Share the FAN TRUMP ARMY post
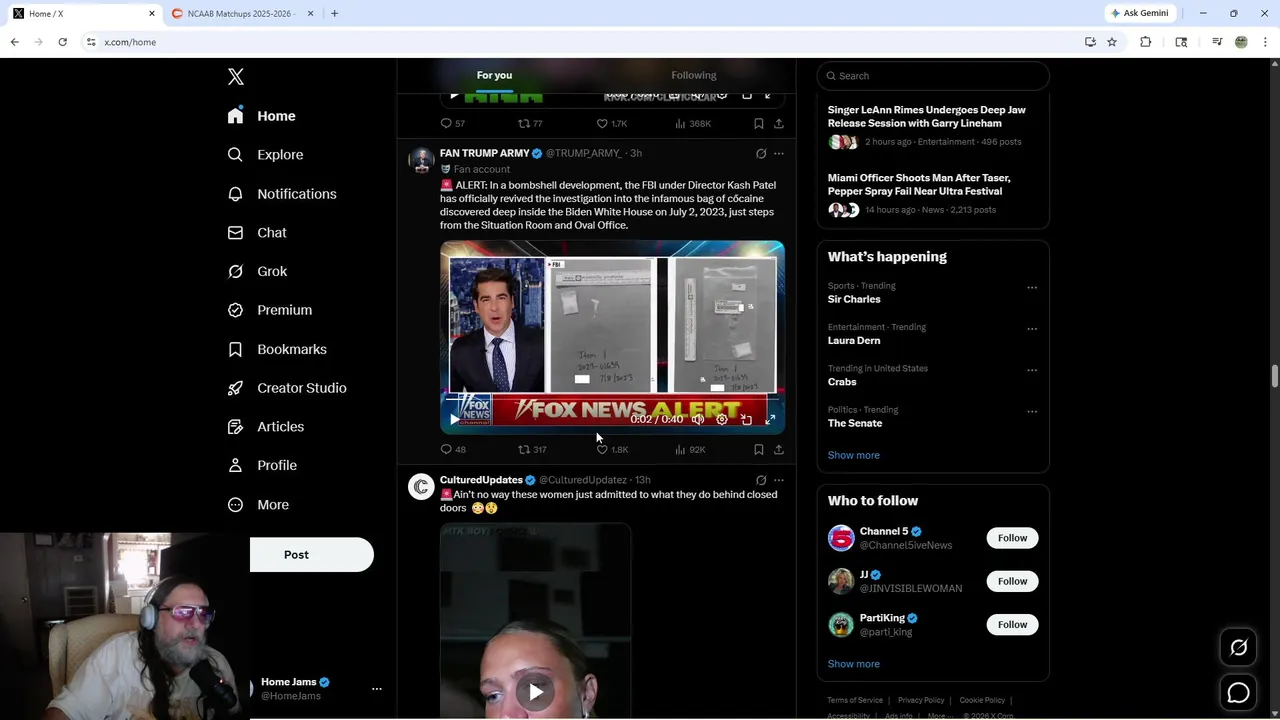This screenshot has height=720, width=1280. pyautogui.click(x=779, y=450)
